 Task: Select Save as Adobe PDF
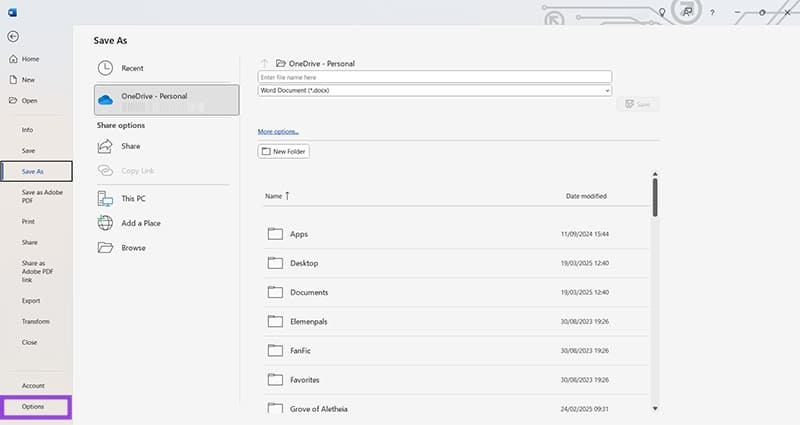coord(35,198)
